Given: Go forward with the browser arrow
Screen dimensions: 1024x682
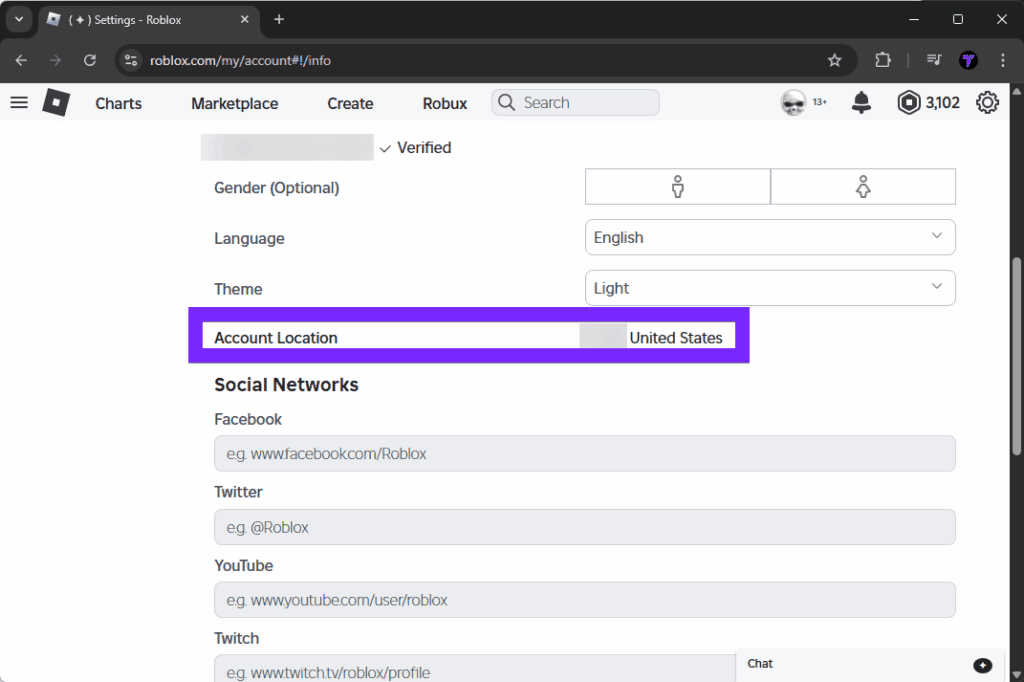Looking at the screenshot, I should pos(56,60).
